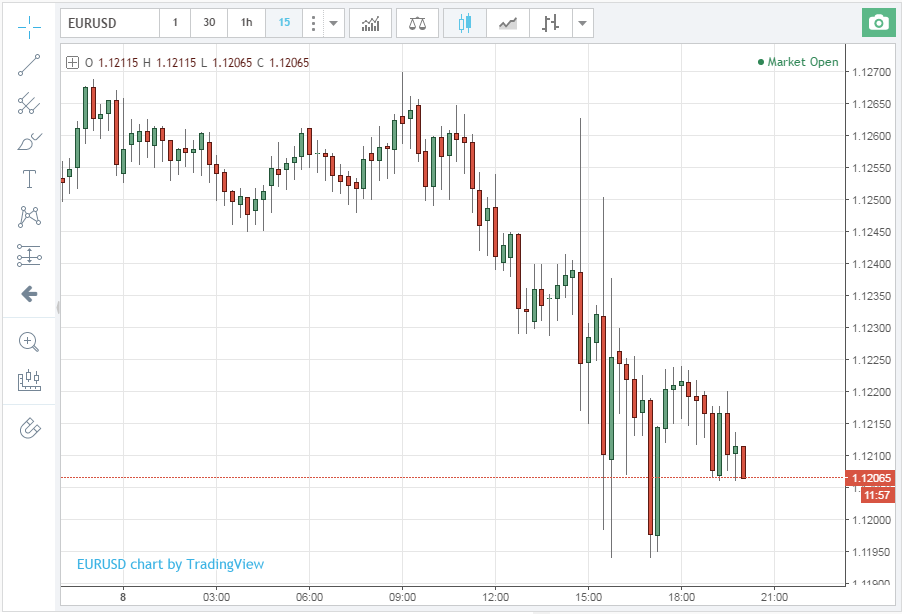The height and width of the screenshot is (614, 902).
Task: Click the legend close value C 1.12065
Action: pyautogui.click(x=283, y=63)
